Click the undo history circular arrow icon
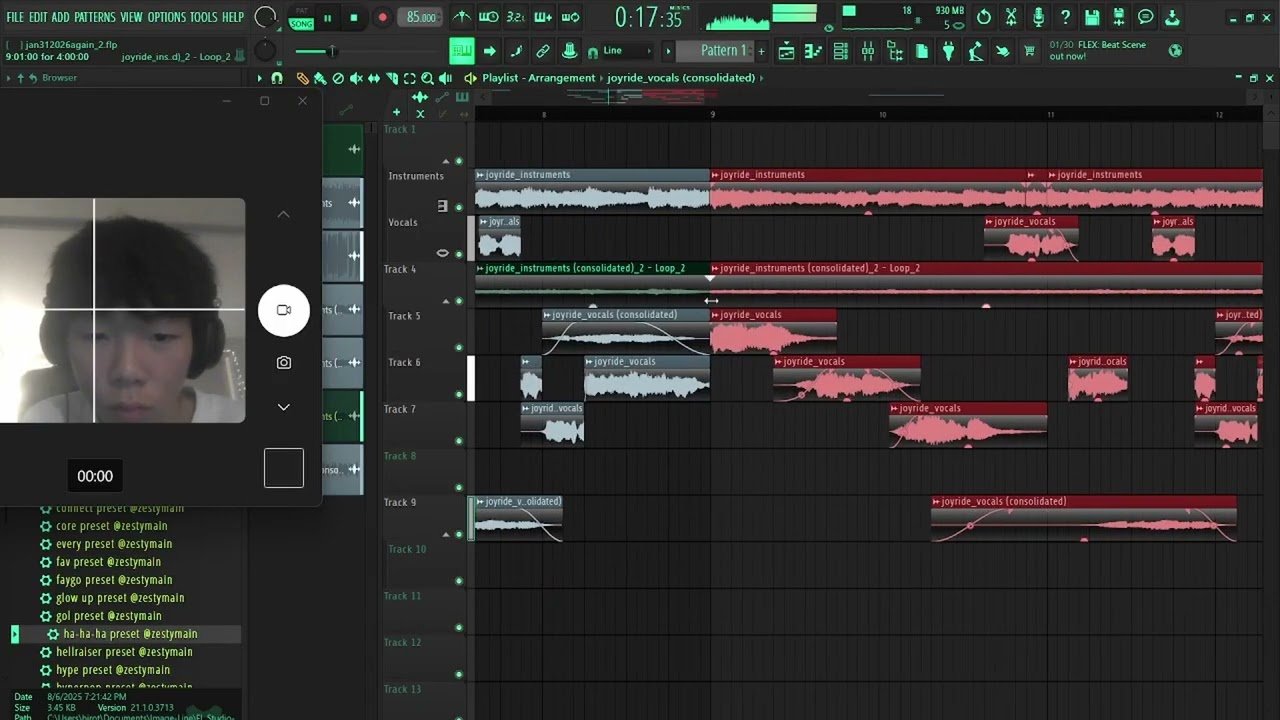Screen dimensions: 1280x720 click(984, 17)
